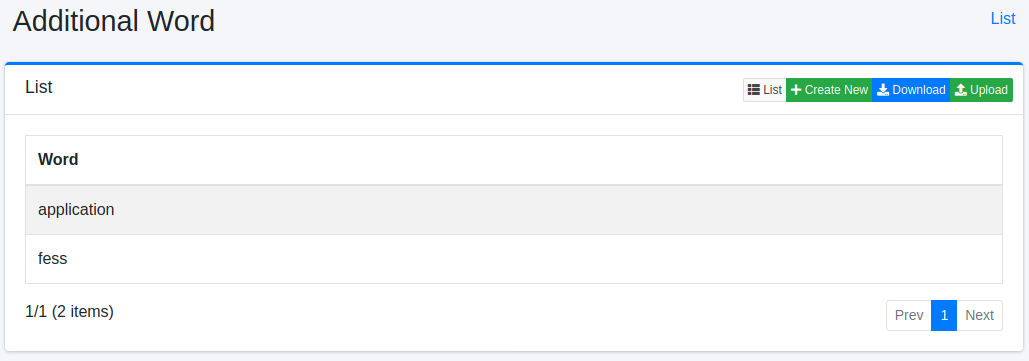Image resolution: width=1029 pixels, height=361 pixels.
Task: Open the application word row
Action: [x=514, y=209]
